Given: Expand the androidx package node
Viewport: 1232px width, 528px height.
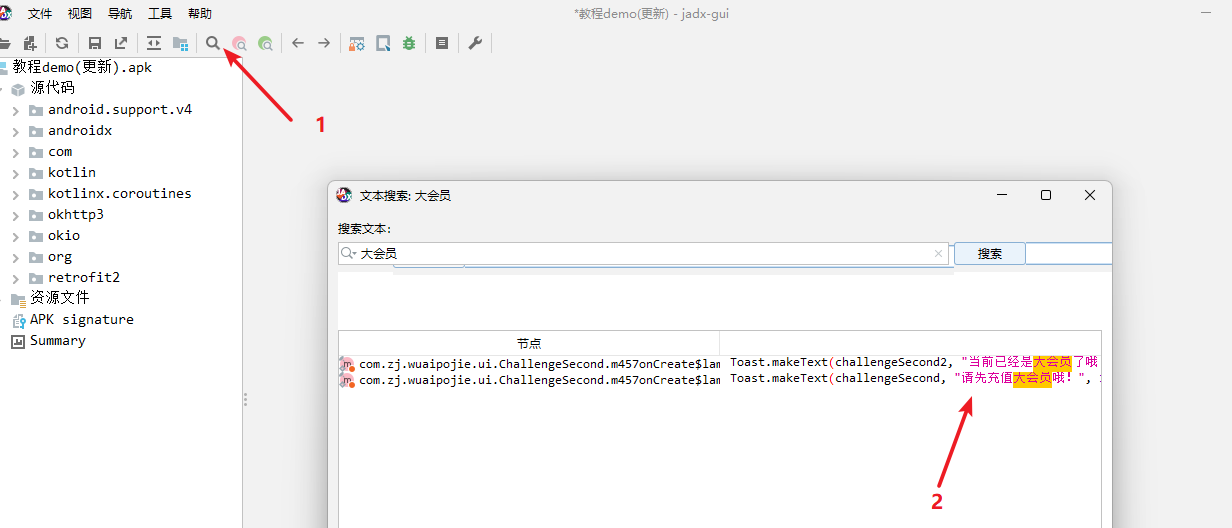Looking at the screenshot, I should (x=15, y=131).
